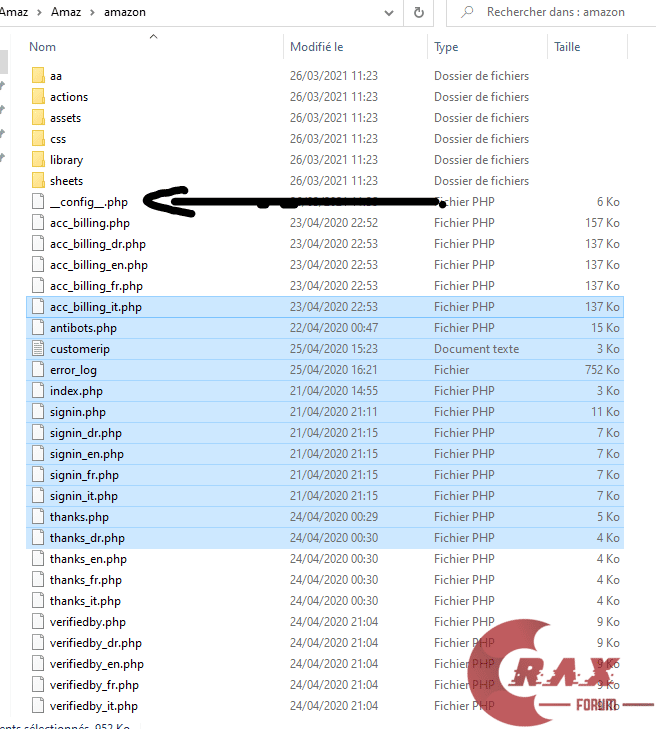Screen dimensions: 656x729
Task: Click the acc_billing.php file icon
Action: pyautogui.click(x=38, y=222)
